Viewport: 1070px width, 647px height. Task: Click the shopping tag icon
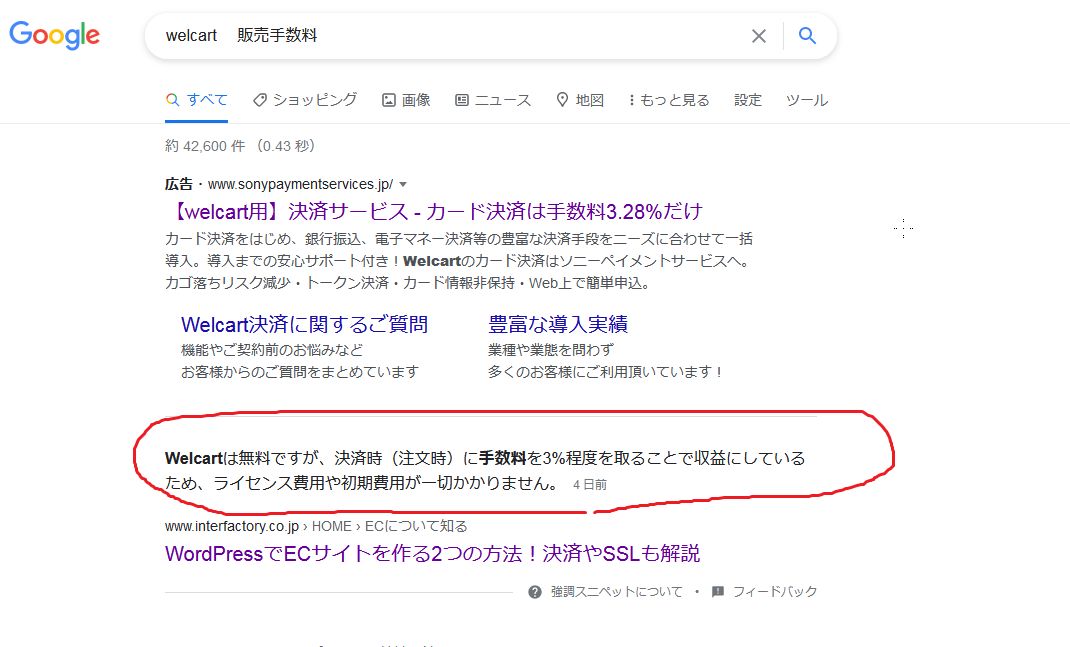259,100
